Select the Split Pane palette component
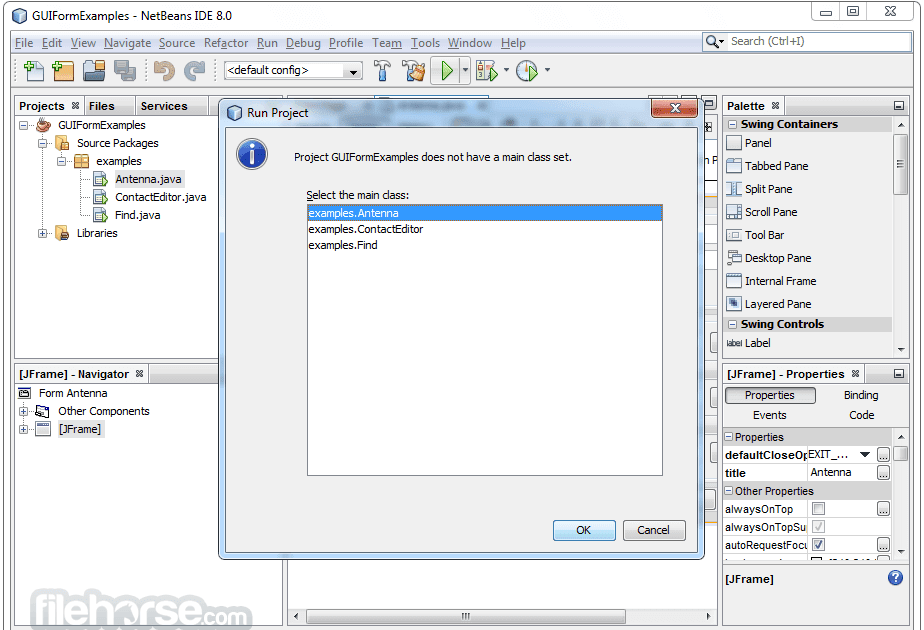Image resolution: width=924 pixels, height=630 pixels. [760, 189]
